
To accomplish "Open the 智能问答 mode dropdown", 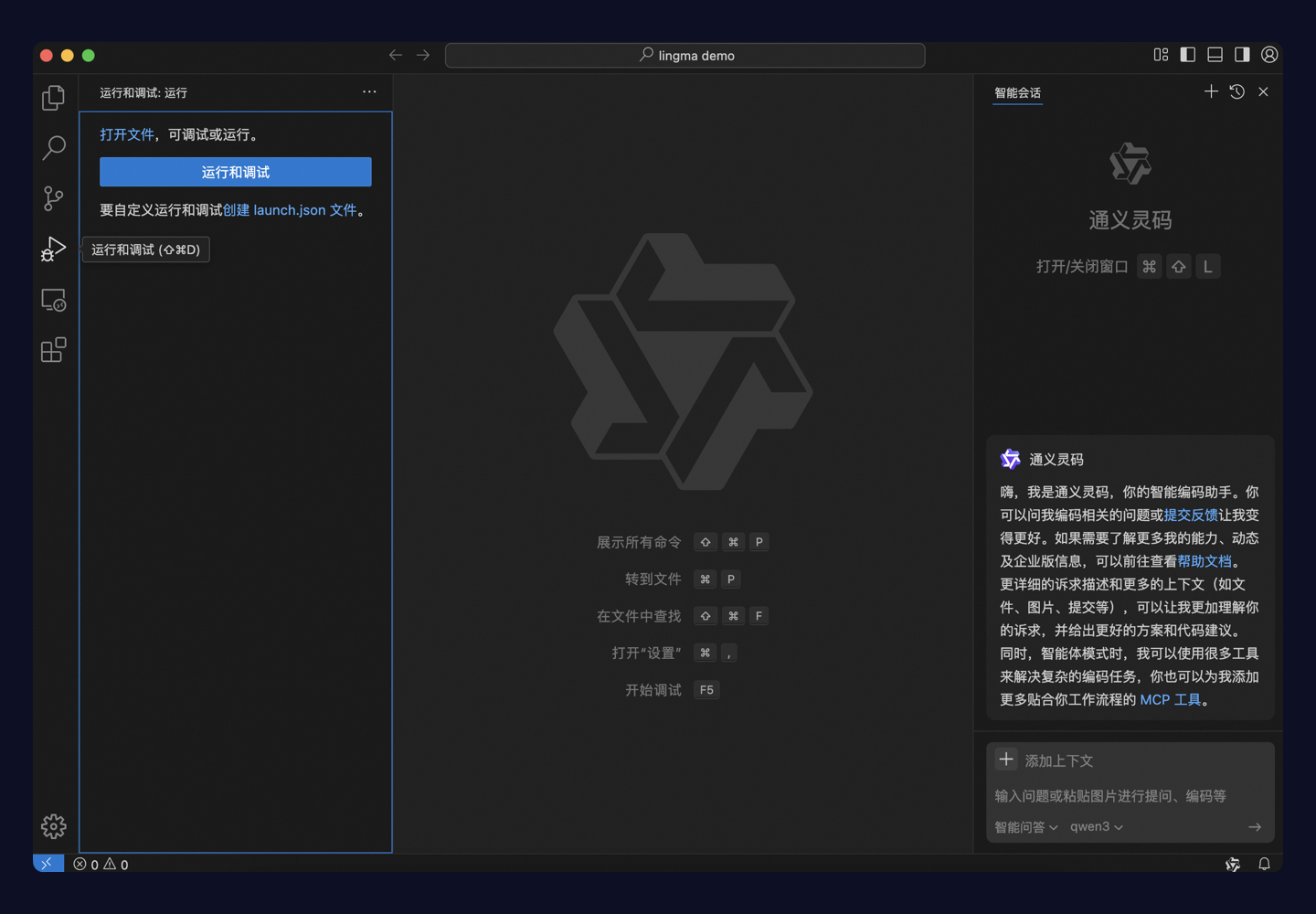I will [x=1026, y=827].
